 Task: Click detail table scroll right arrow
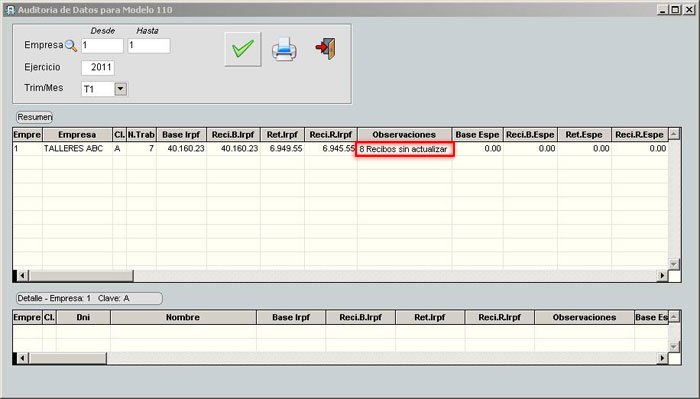(x=662, y=358)
